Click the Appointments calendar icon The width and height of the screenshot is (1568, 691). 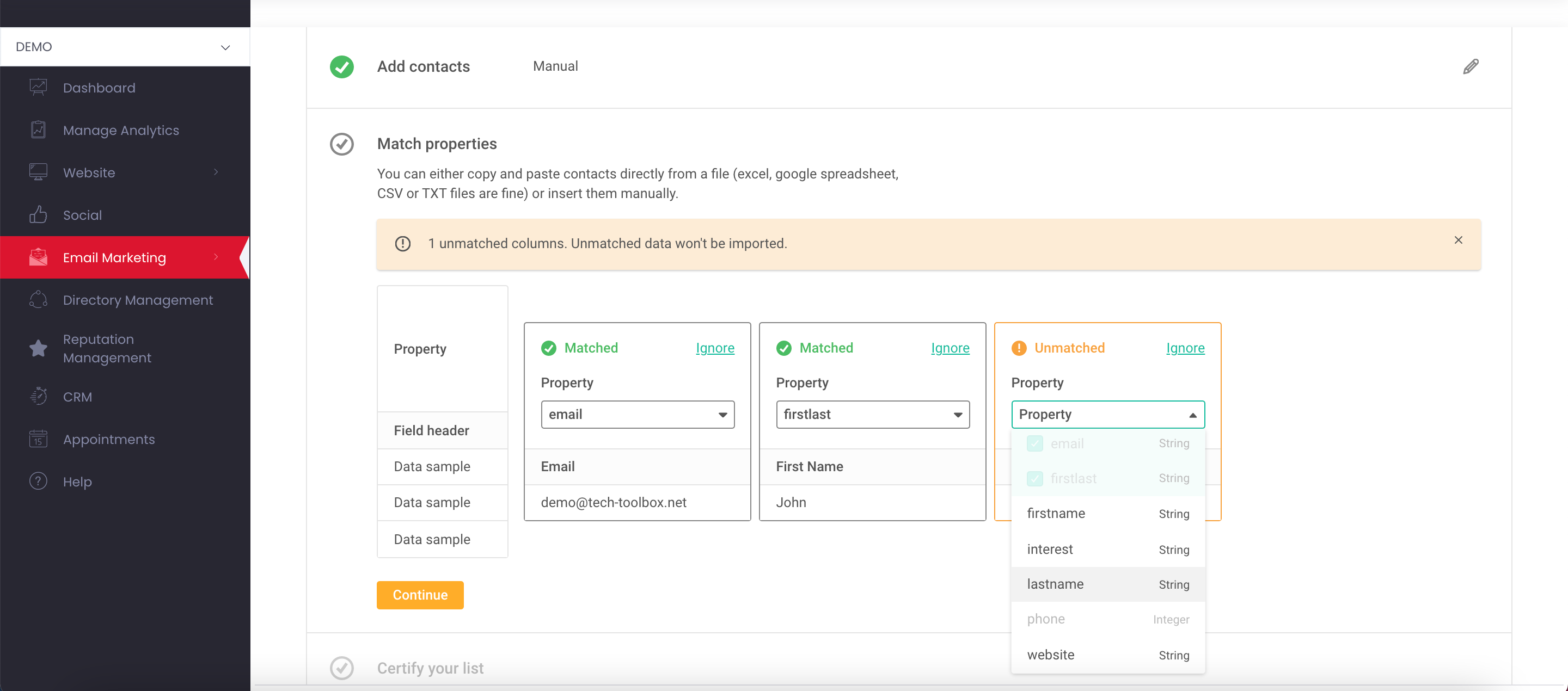coord(38,439)
